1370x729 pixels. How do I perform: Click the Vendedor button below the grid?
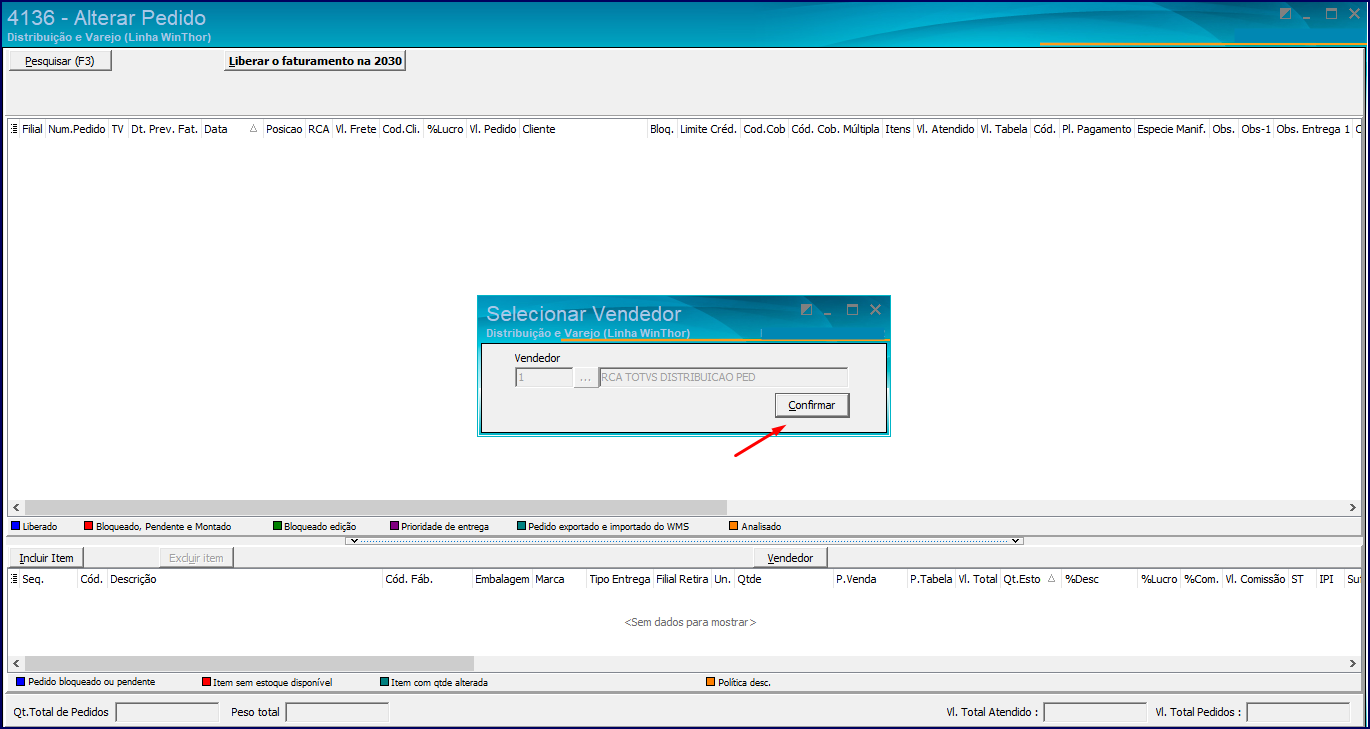790,557
